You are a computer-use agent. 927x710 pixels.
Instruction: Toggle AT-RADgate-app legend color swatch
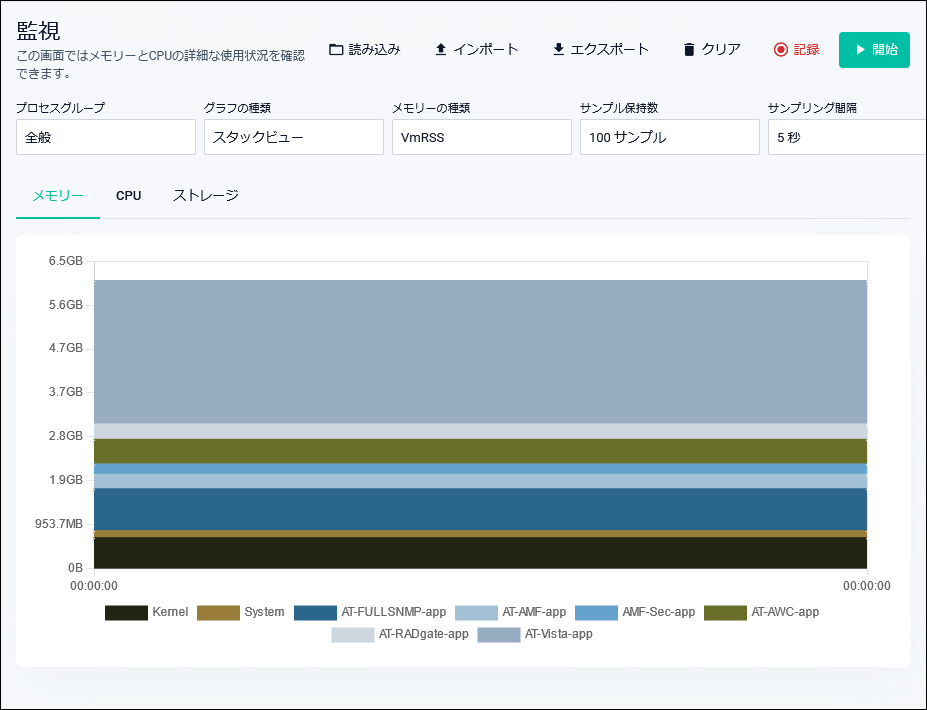pos(352,634)
